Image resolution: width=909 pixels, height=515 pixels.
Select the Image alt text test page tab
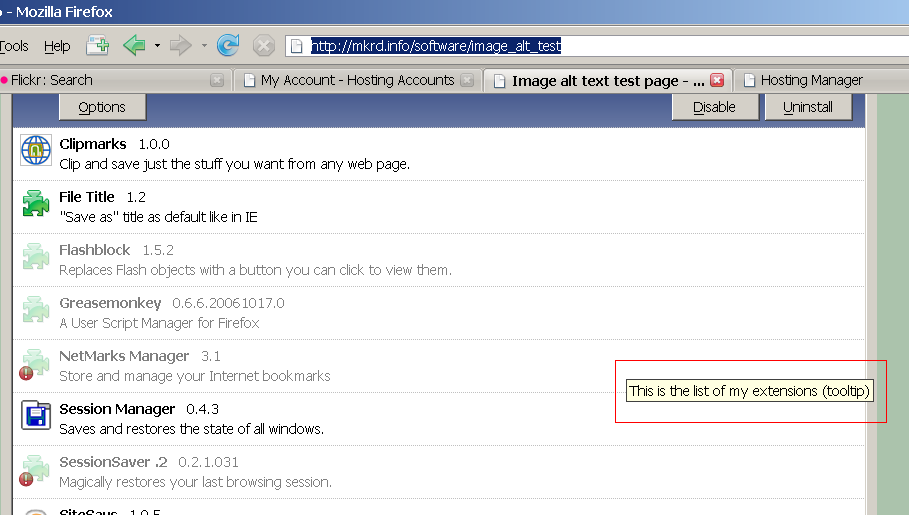[608, 80]
